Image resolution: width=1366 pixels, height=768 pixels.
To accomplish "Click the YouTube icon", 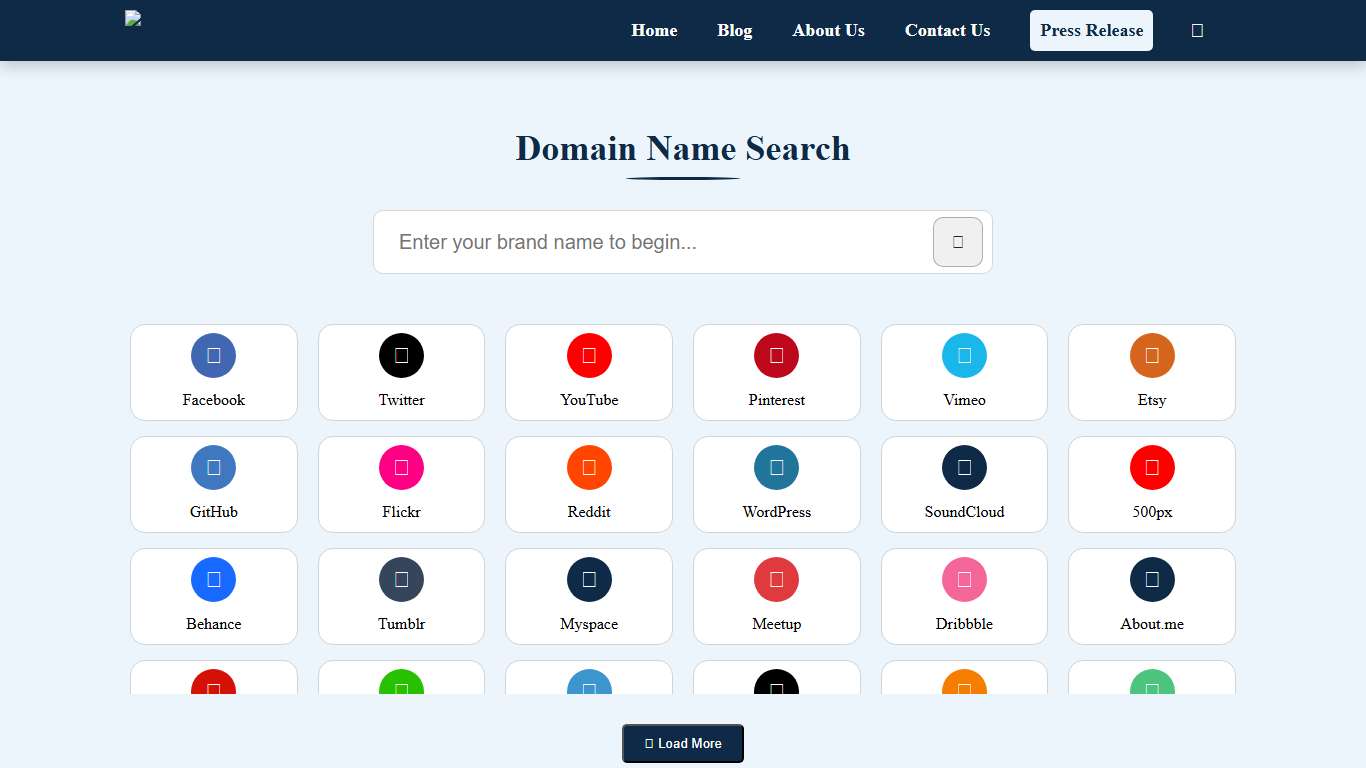I will [589, 355].
